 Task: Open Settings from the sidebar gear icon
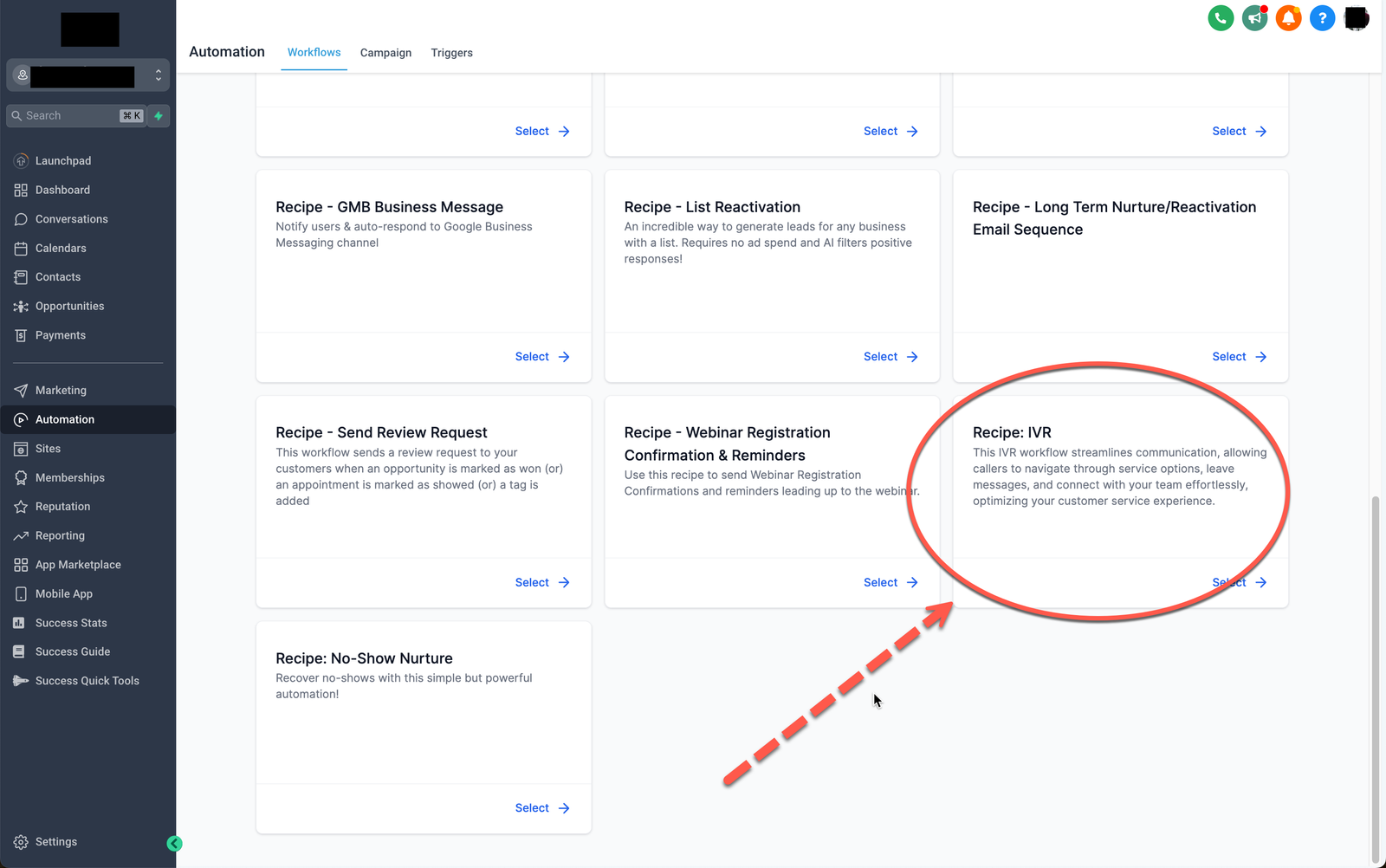tap(22, 842)
